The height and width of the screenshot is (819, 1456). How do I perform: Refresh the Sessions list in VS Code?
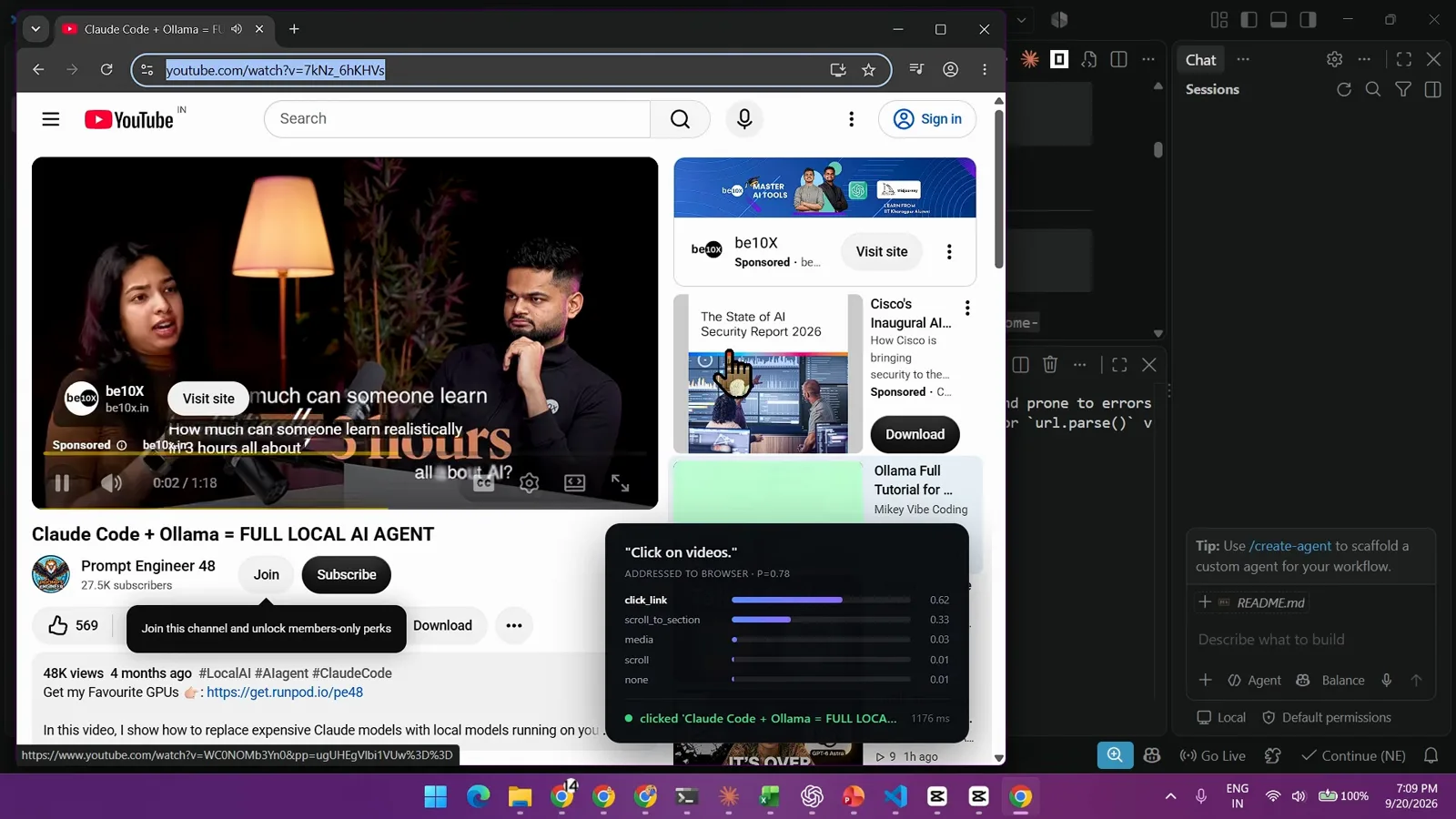[1343, 90]
